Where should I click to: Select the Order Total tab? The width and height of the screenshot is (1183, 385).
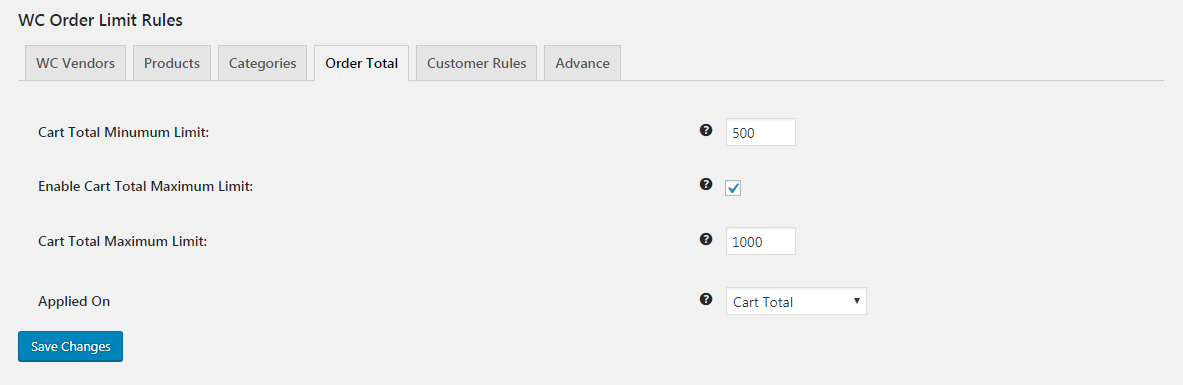[361, 63]
